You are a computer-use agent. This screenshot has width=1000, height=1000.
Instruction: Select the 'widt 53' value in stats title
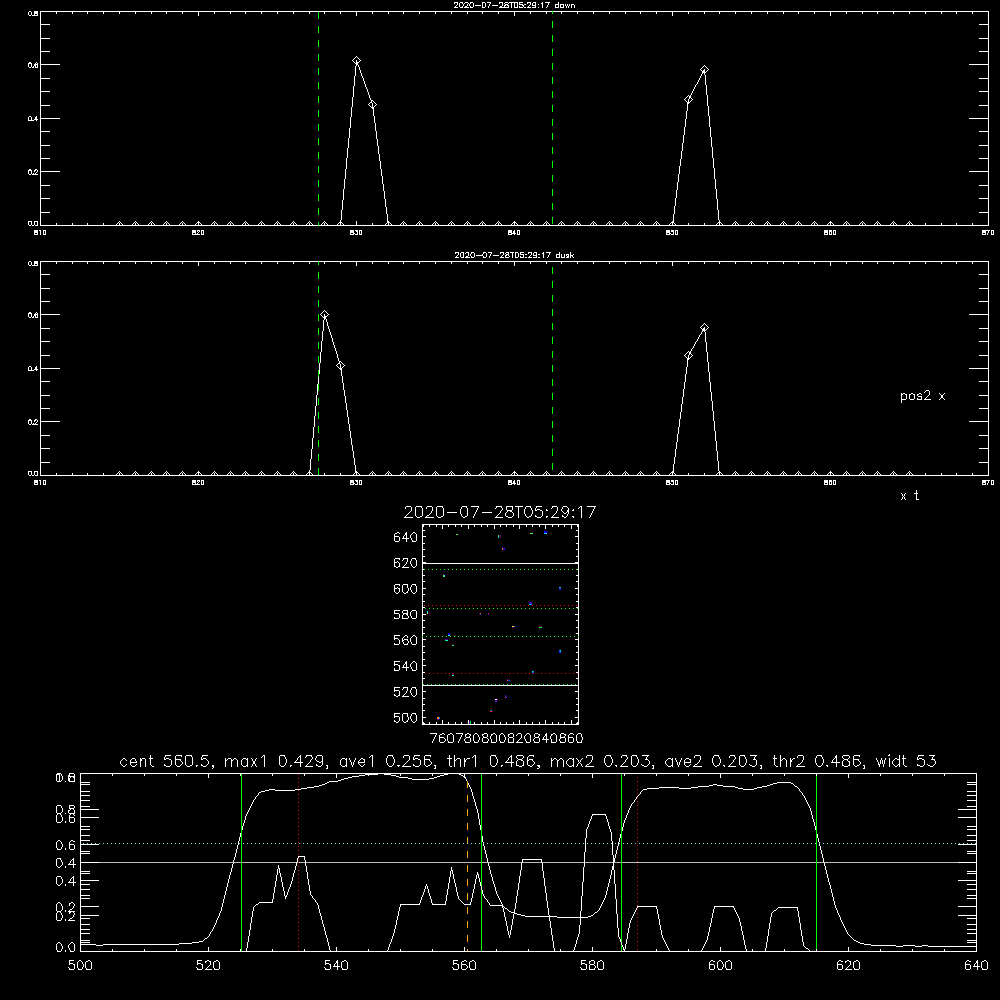(x=906, y=761)
